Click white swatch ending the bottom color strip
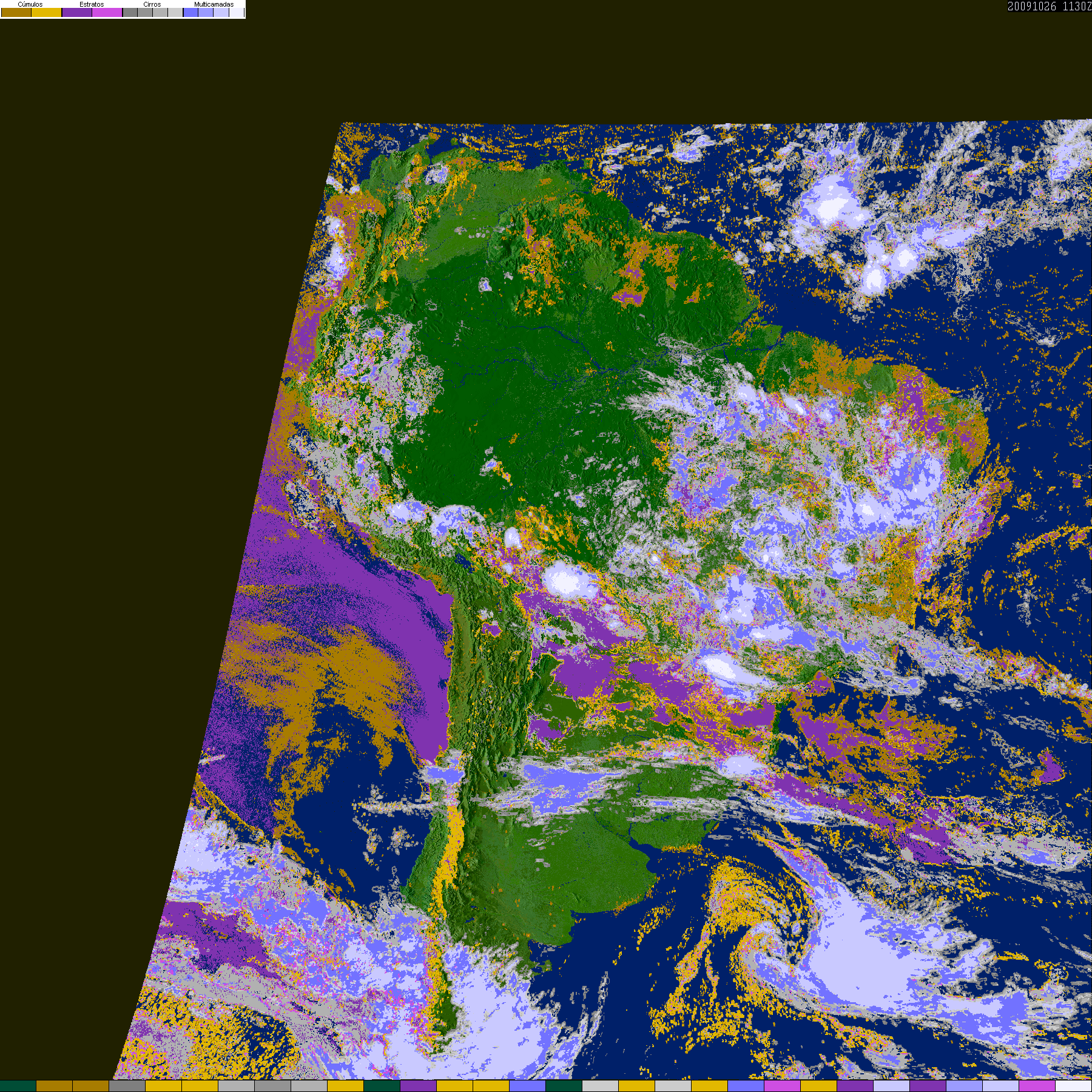The image size is (1092, 1092). pyautogui.click(x=1074, y=1086)
